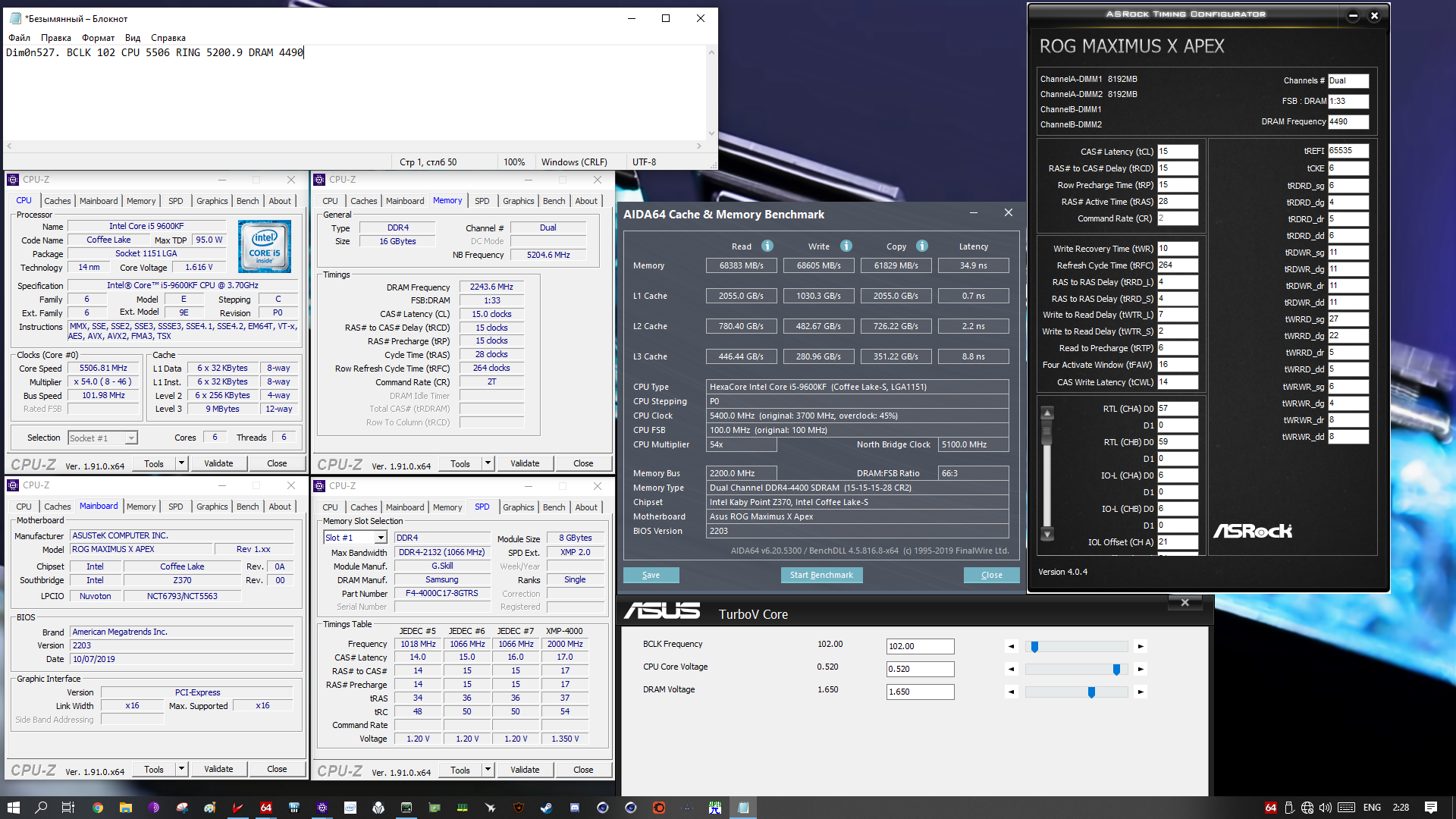Switch to Caches tab in top-left CPU-Z
This screenshot has width=1456, height=819.
click(x=58, y=201)
